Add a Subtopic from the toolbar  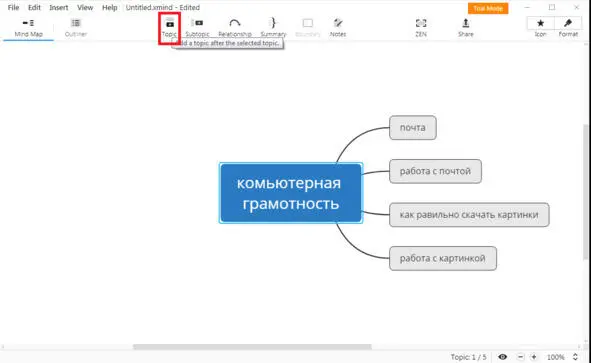[197, 28]
